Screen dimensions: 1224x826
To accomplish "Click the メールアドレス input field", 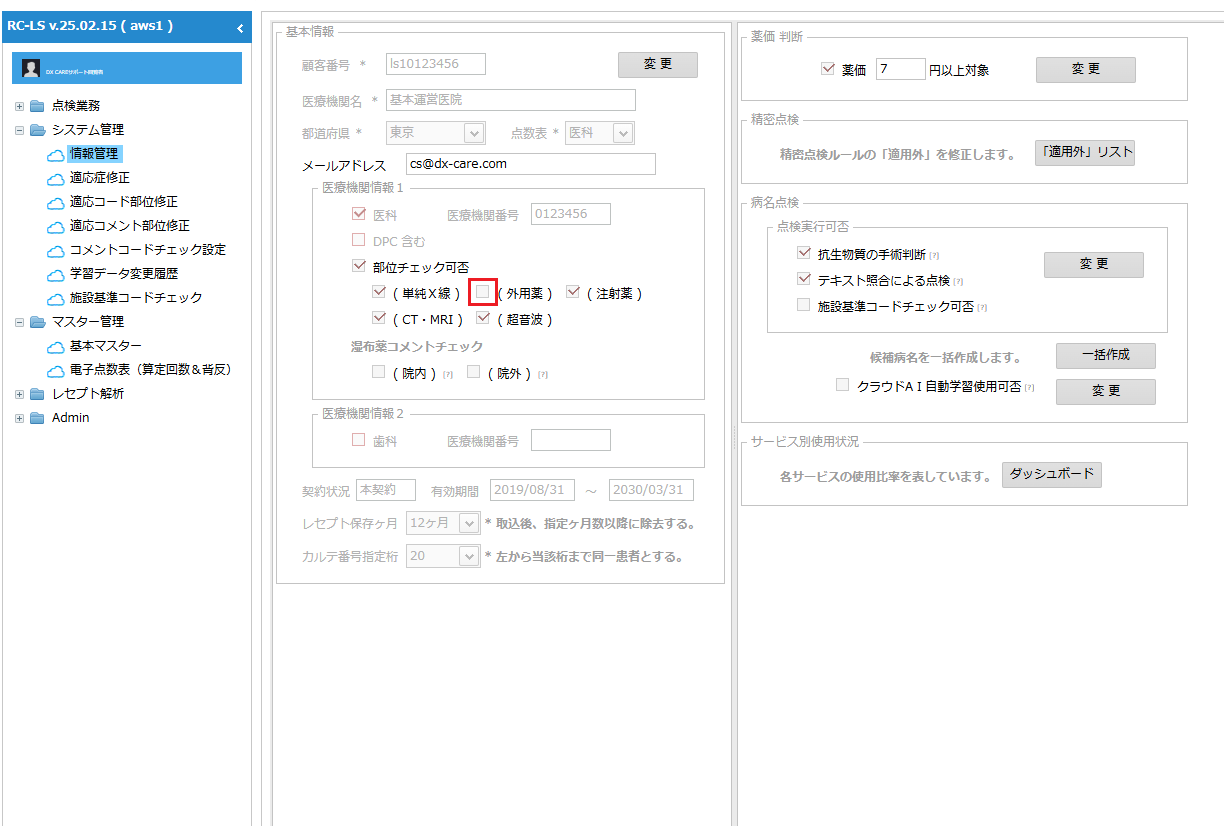I will (x=530, y=164).
